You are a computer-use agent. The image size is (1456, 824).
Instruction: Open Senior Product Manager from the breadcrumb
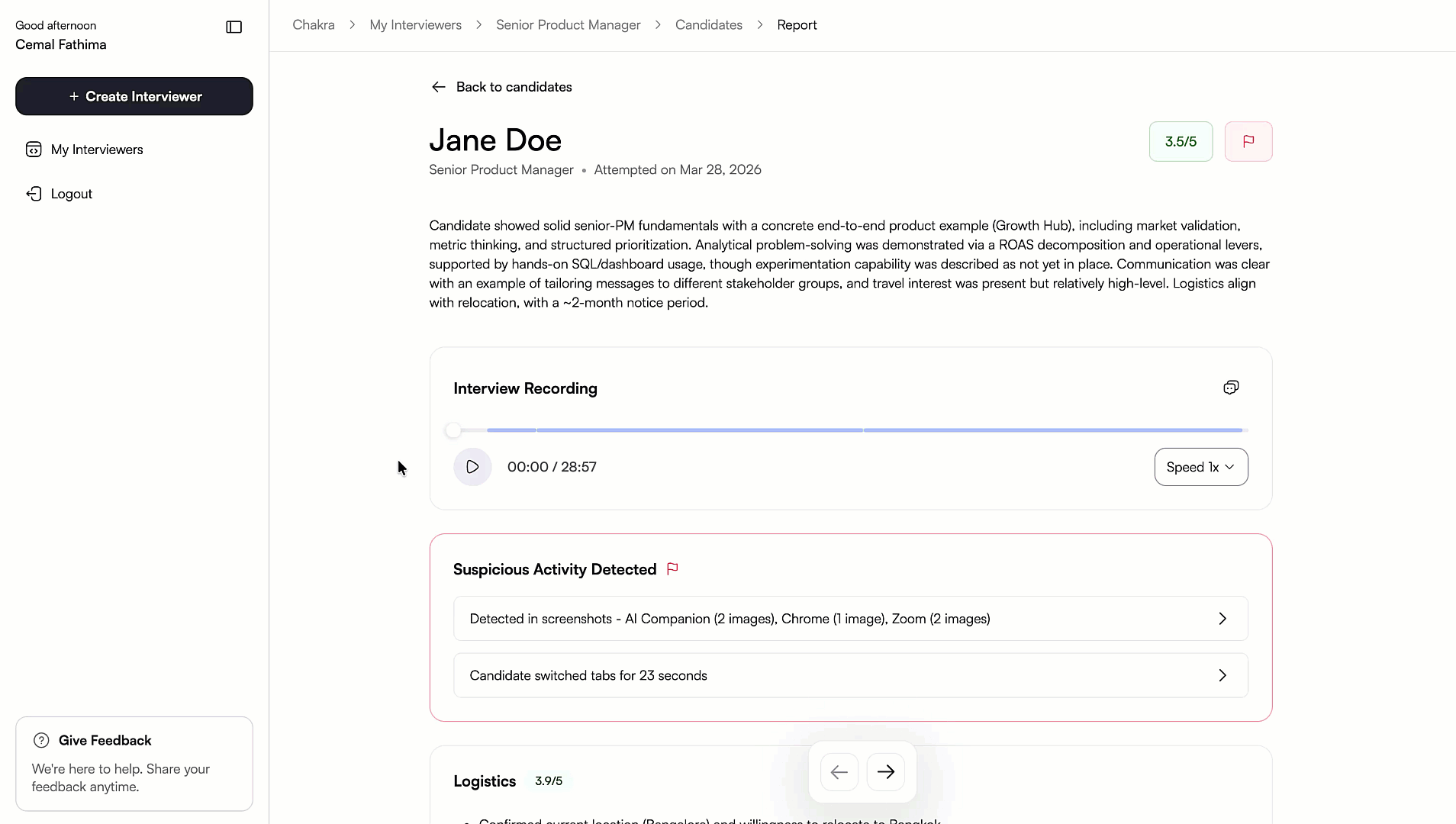point(567,24)
